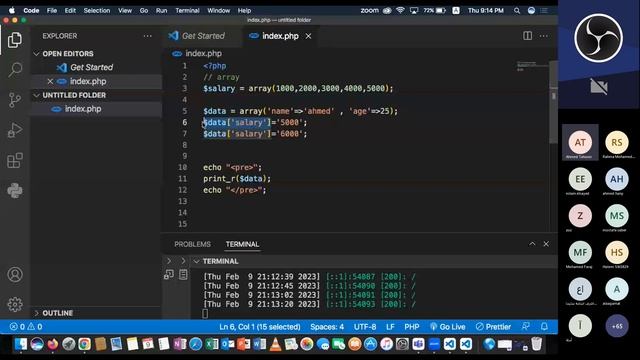
Task: Click the errors count in the status bar
Action: click(17, 327)
